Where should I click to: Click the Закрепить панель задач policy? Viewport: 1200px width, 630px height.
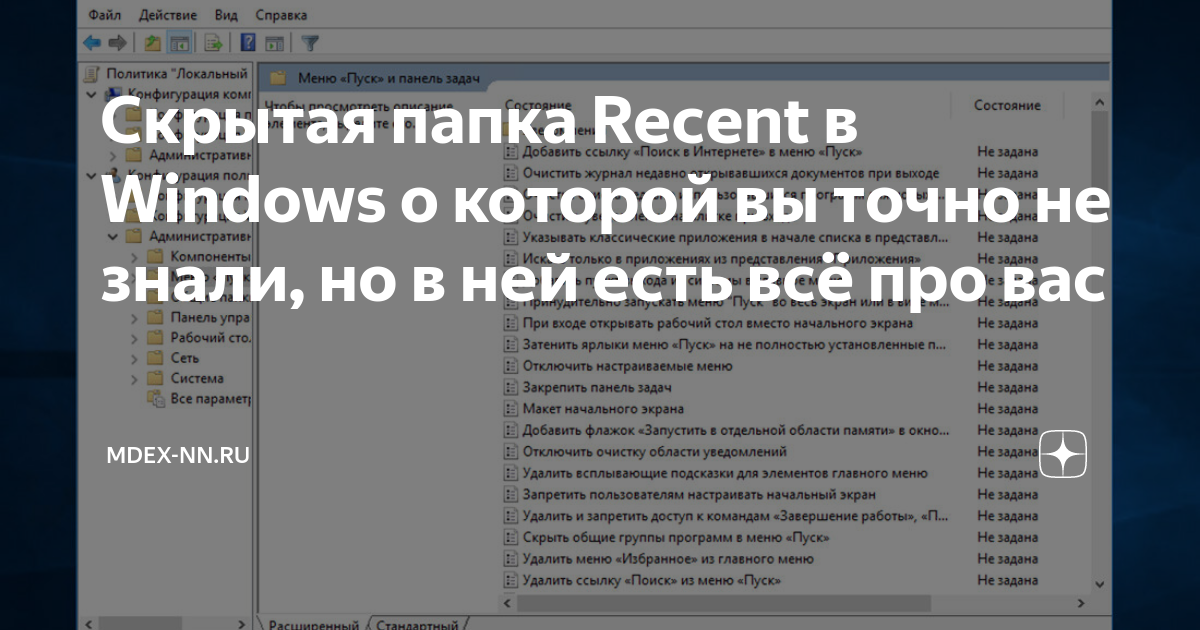pyautogui.click(x=596, y=387)
